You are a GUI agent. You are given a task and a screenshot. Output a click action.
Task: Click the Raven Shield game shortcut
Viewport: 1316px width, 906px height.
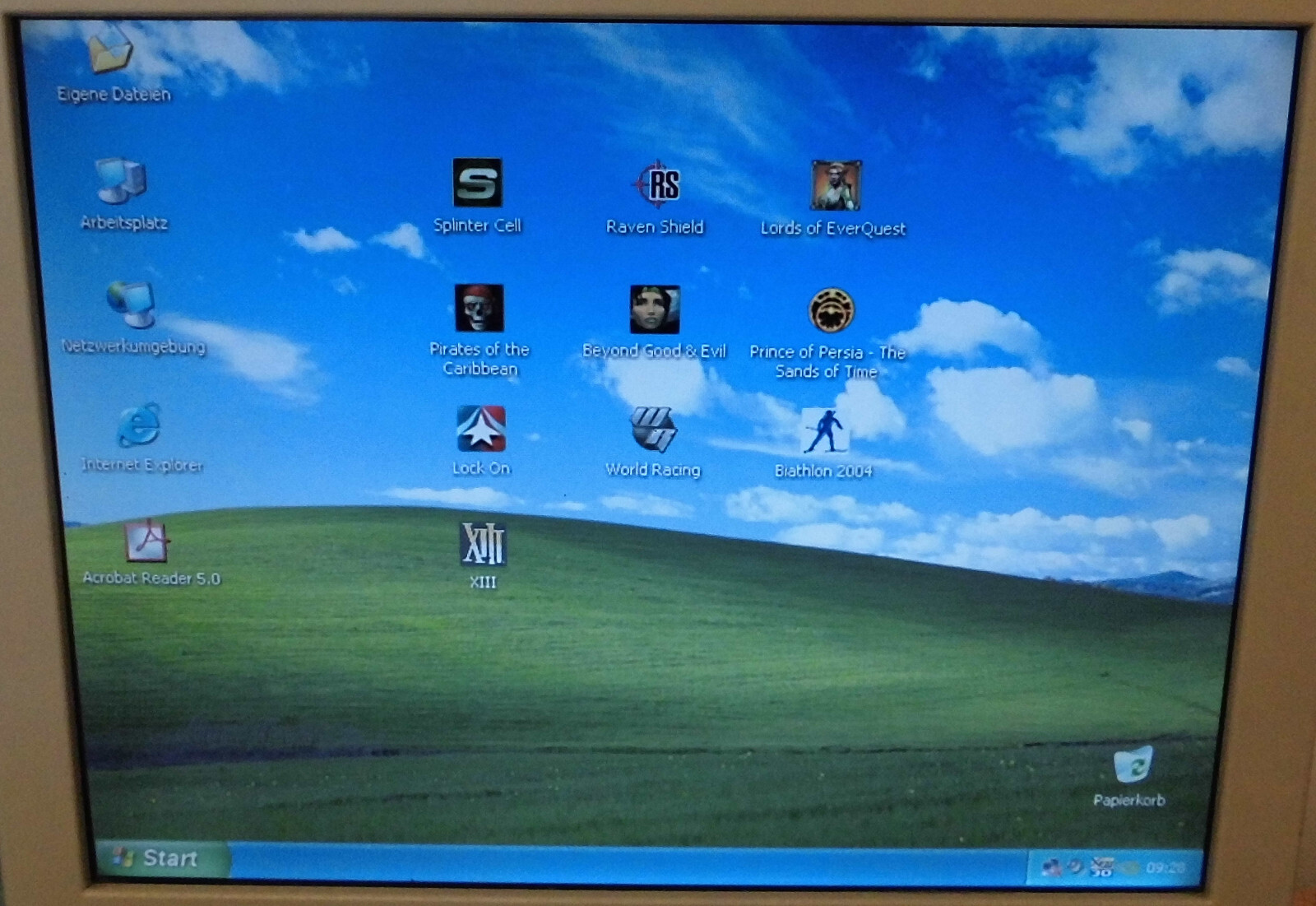(656, 184)
